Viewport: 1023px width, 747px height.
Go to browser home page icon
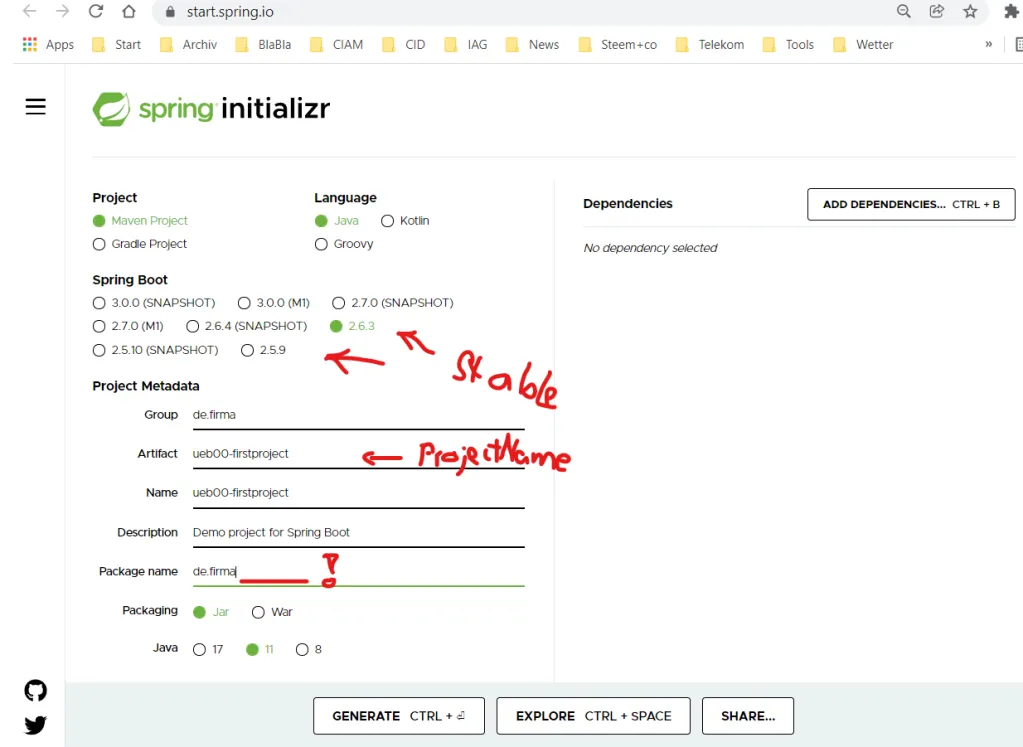(x=129, y=11)
